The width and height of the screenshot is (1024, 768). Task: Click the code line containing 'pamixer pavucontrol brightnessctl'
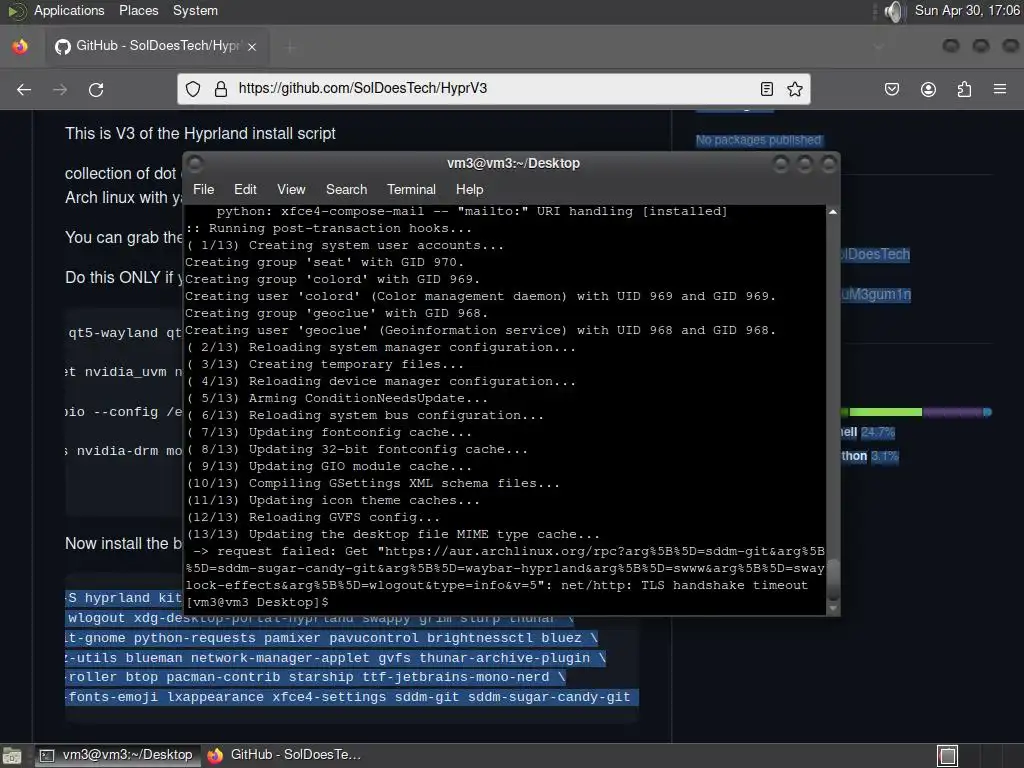point(332,638)
